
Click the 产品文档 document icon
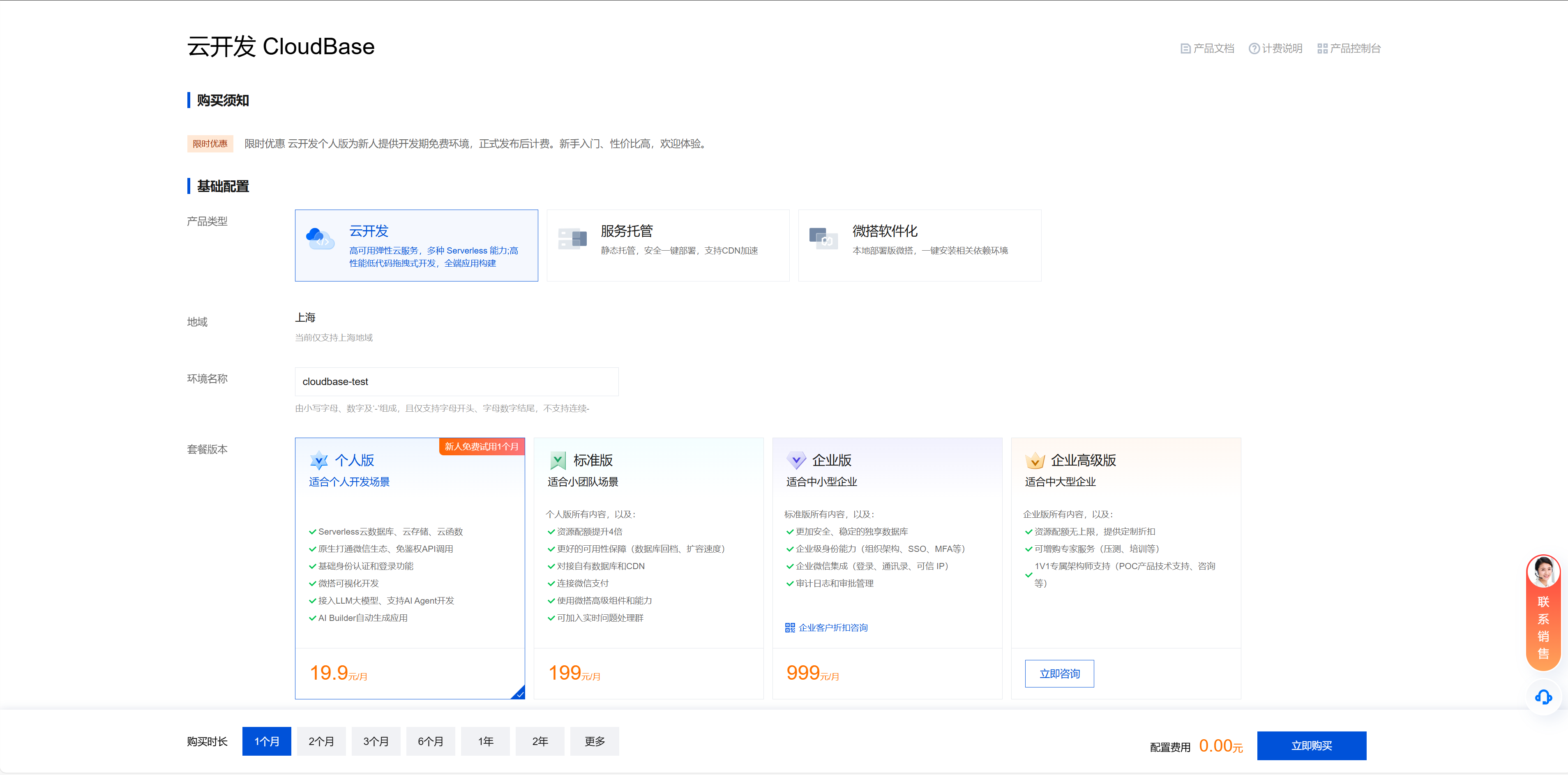(x=1185, y=49)
